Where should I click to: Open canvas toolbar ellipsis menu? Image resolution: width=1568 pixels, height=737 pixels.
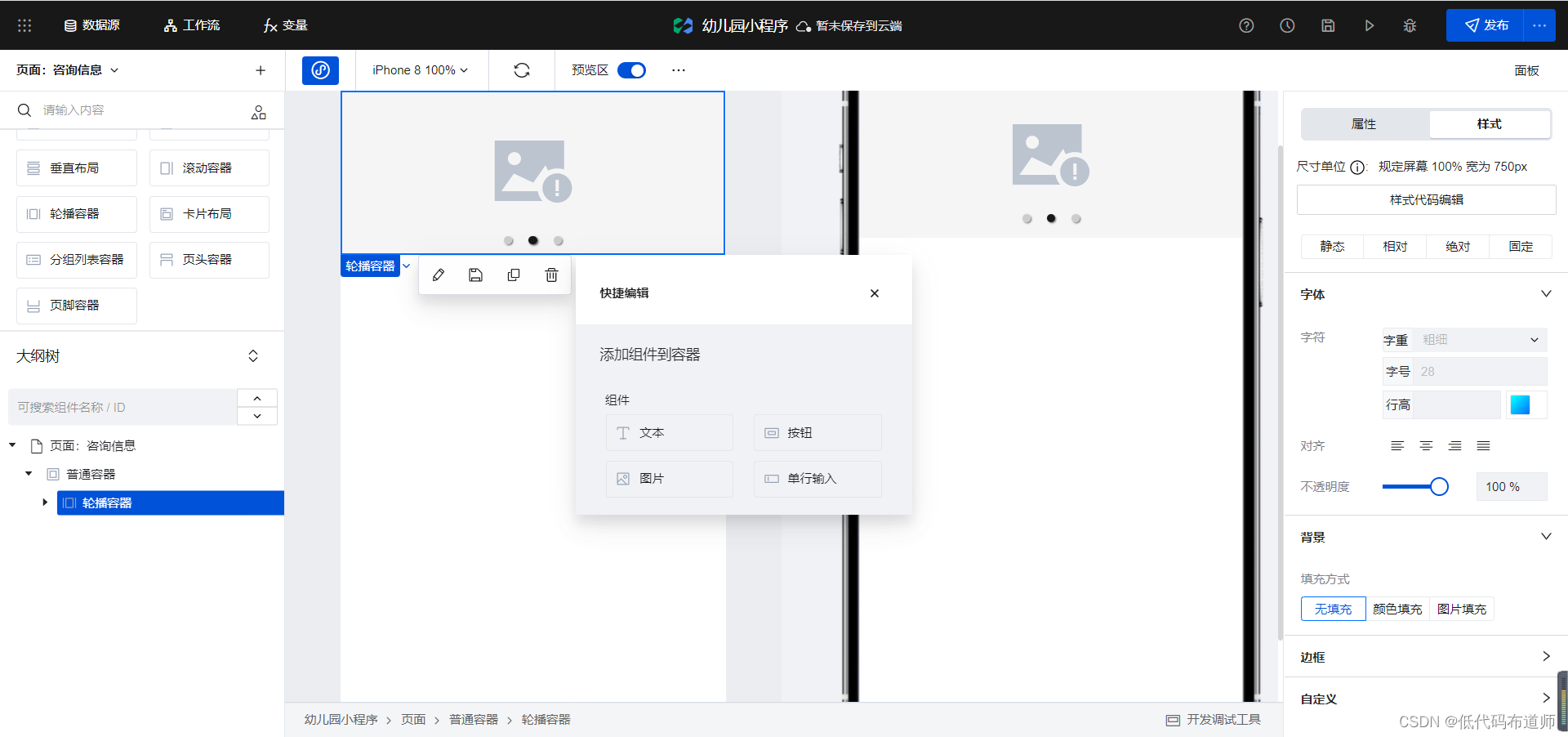679,70
